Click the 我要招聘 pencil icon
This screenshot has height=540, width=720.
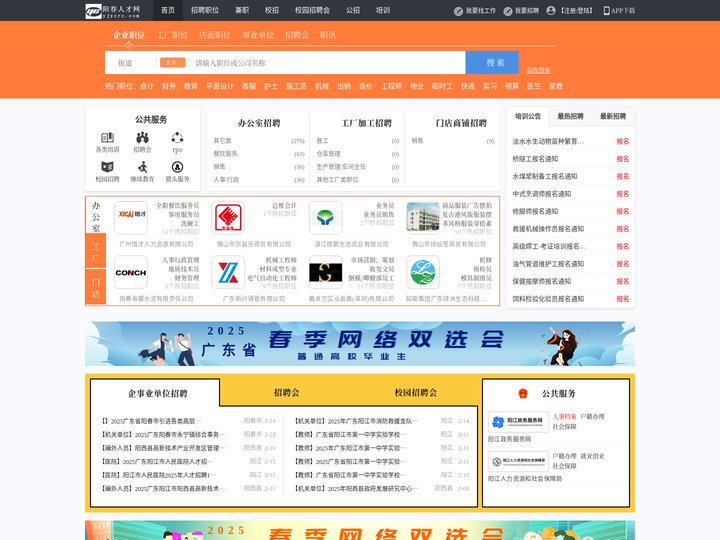(507, 11)
